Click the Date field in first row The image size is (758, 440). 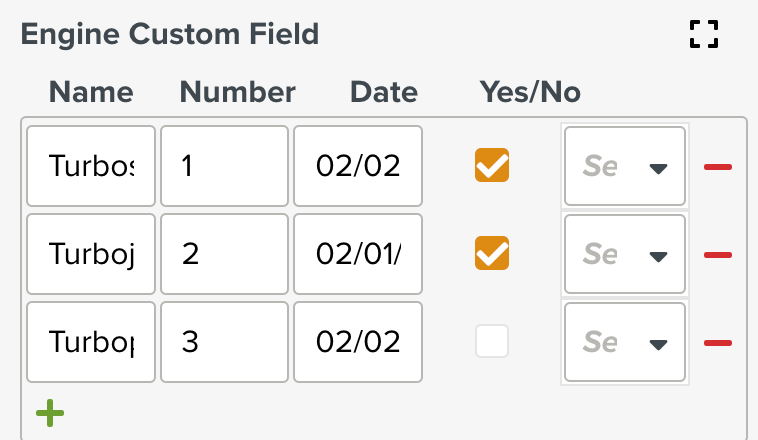click(x=358, y=166)
